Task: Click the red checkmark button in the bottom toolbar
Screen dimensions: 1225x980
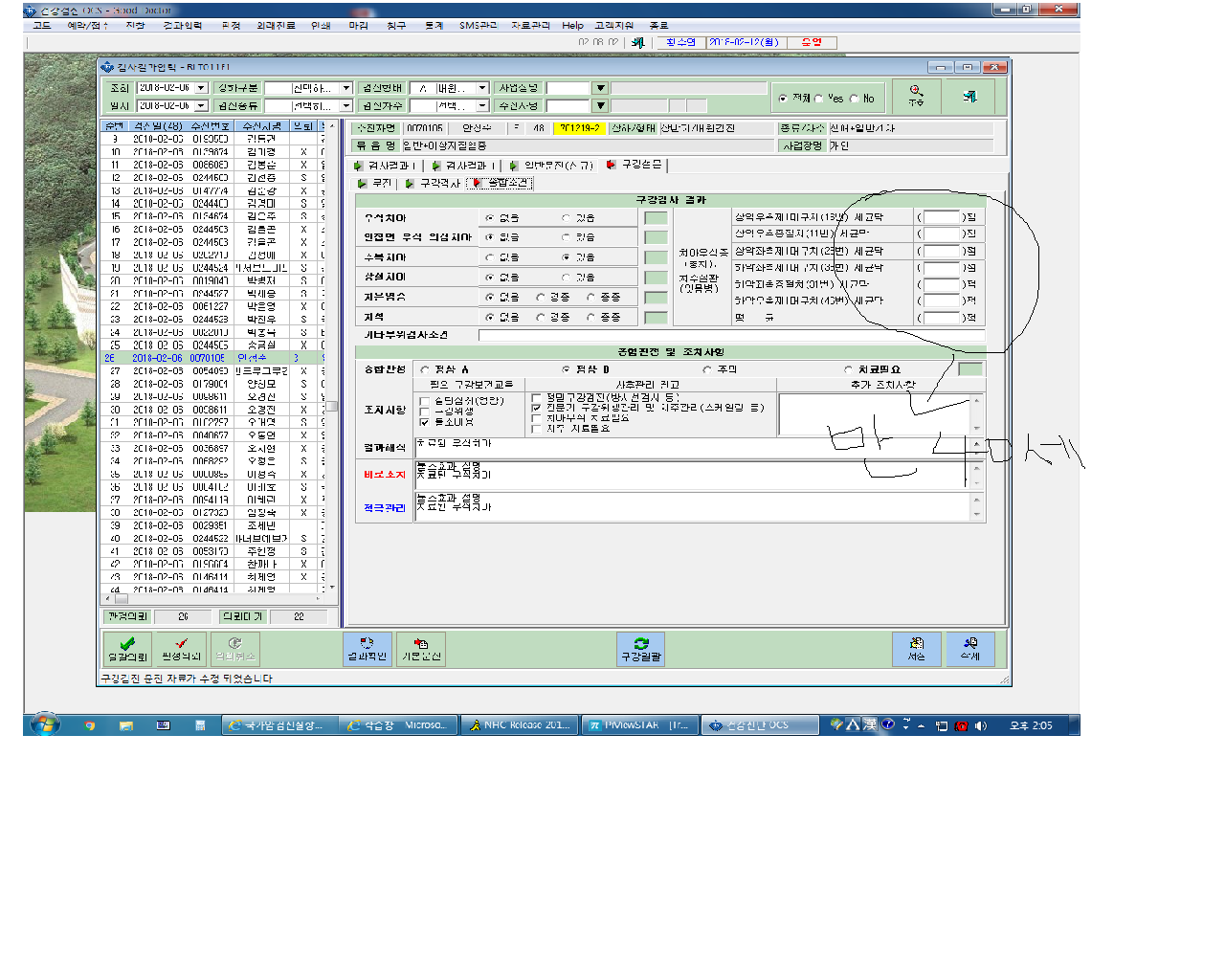Action: click(x=181, y=649)
